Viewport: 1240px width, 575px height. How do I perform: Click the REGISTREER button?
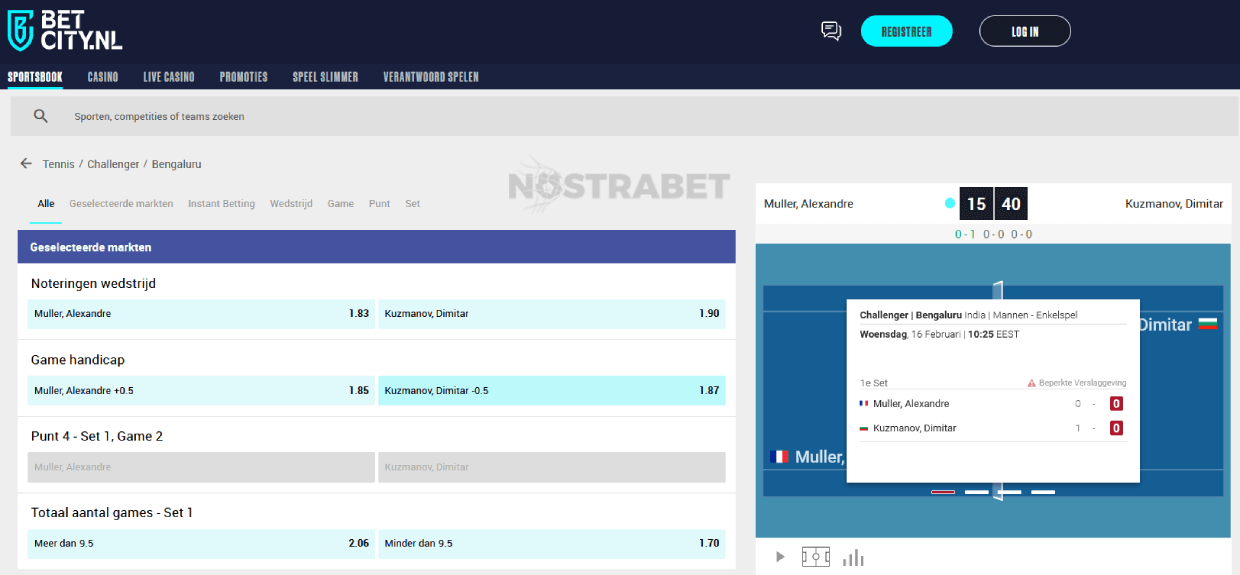coord(907,31)
